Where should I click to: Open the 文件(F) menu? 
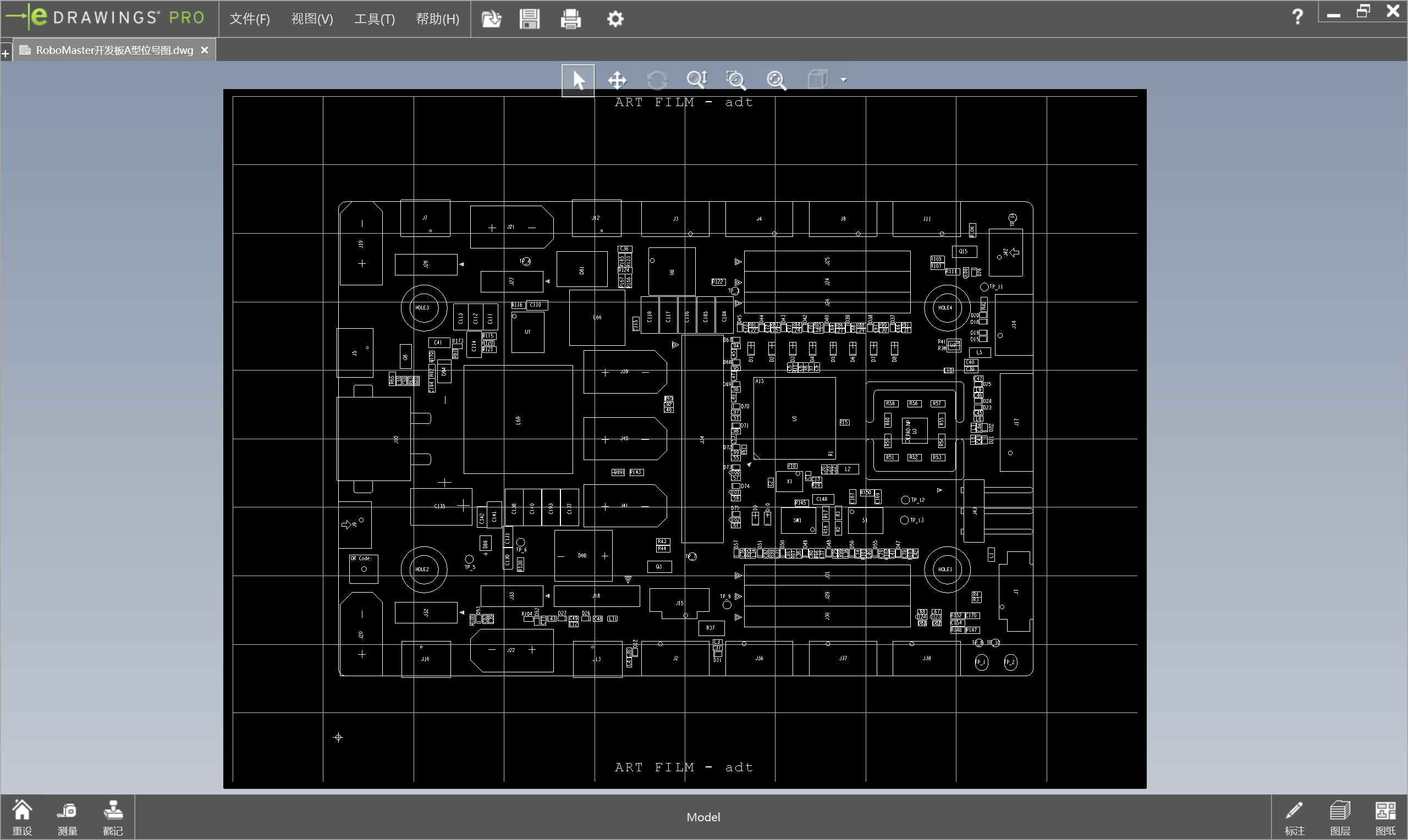(x=250, y=19)
